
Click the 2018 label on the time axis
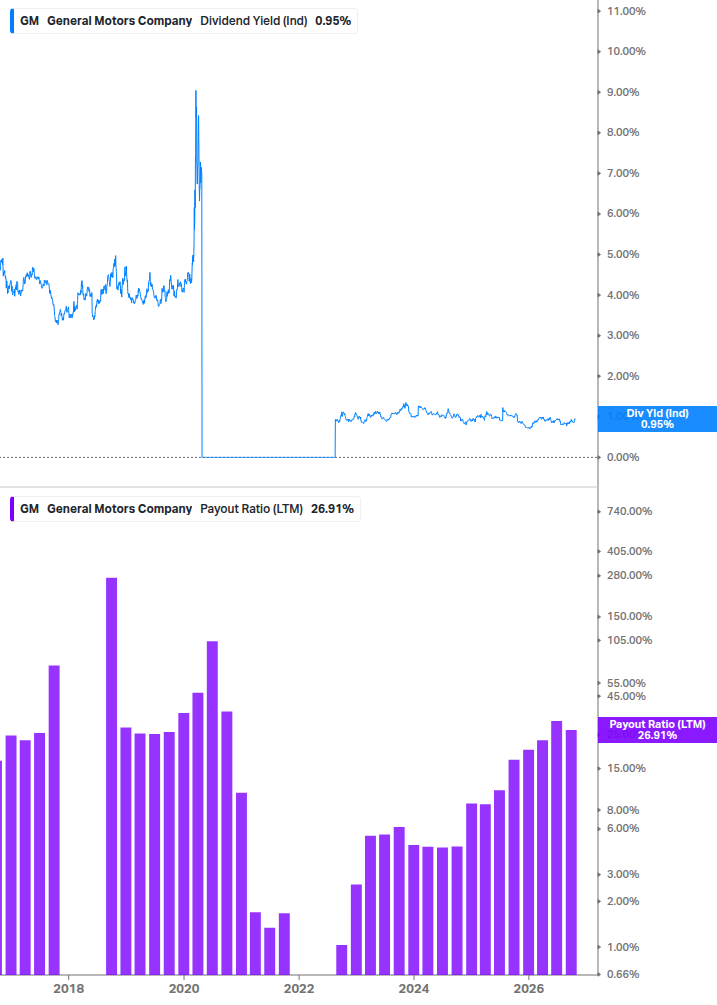(69, 988)
